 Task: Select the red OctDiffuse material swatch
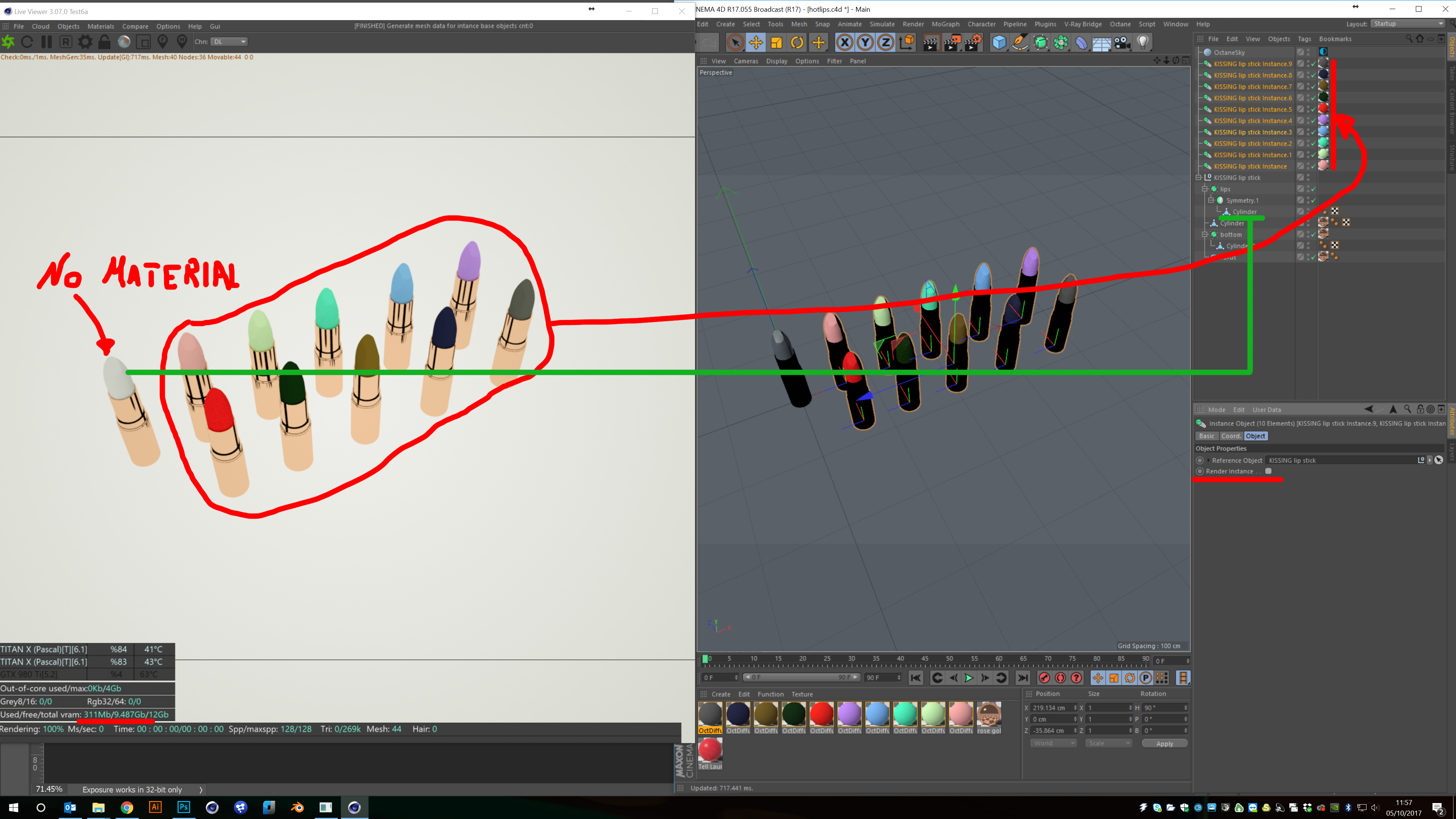pos(821,714)
